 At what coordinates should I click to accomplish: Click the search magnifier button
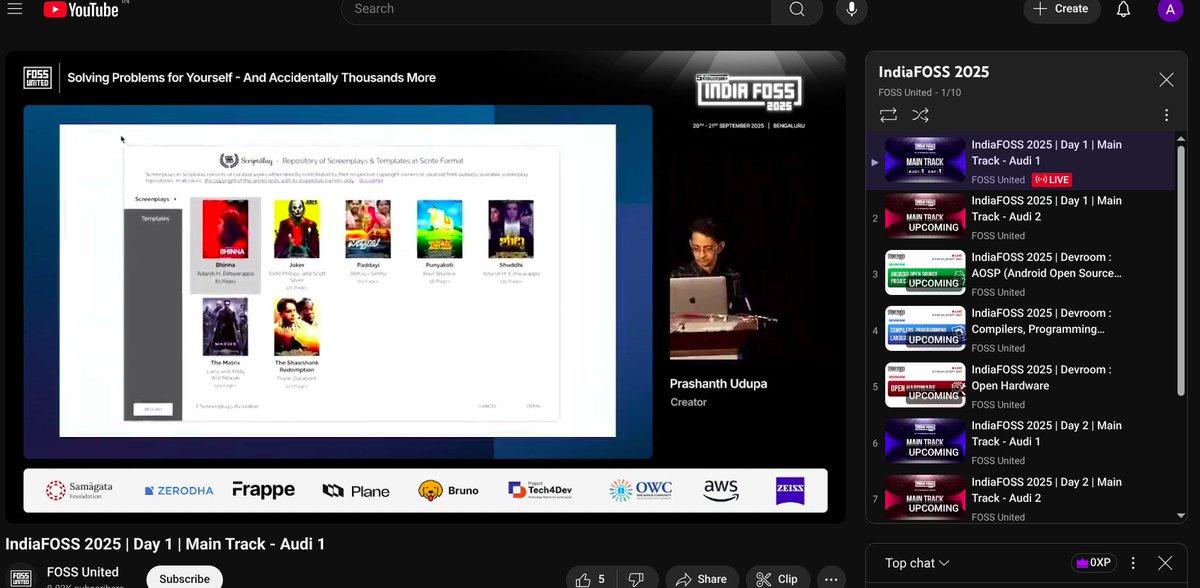(x=797, y=10)
